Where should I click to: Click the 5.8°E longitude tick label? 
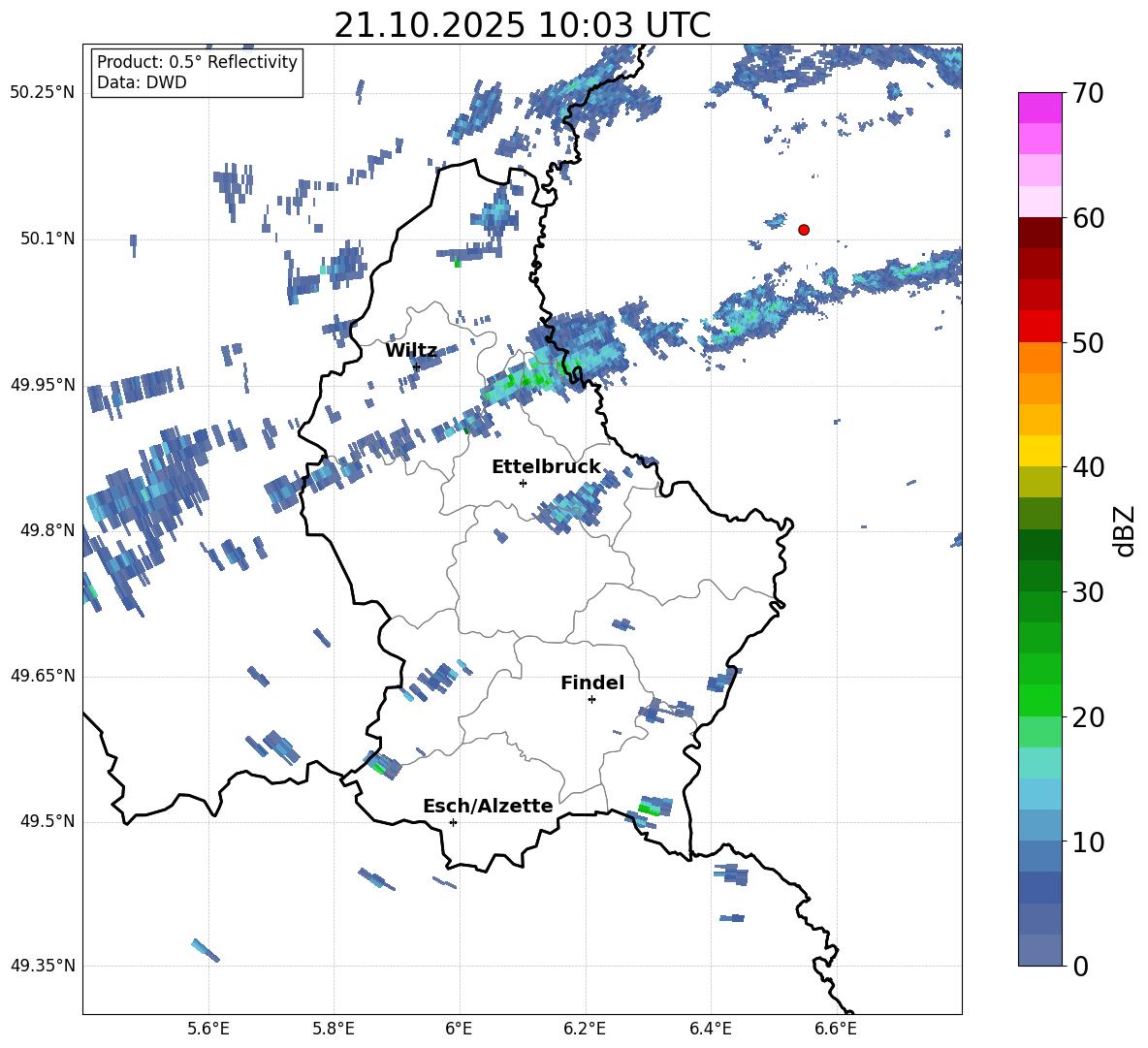click(x=334, y=1029)
